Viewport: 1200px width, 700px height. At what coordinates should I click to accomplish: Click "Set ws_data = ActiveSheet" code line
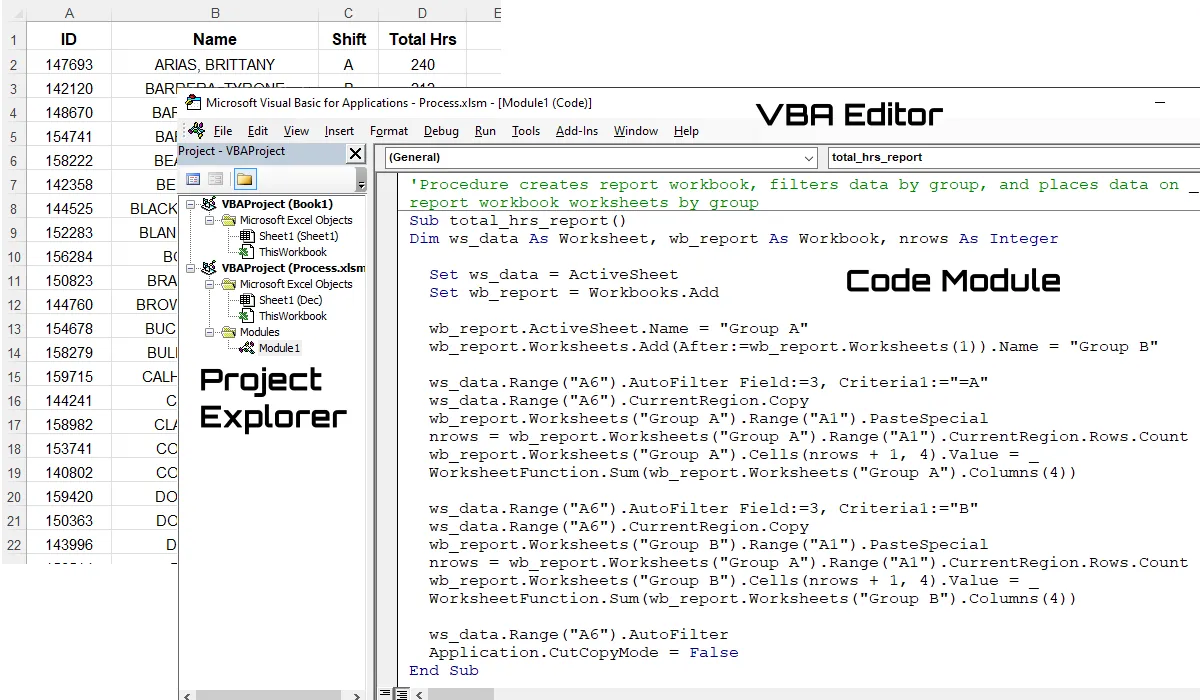pos(554,275)
